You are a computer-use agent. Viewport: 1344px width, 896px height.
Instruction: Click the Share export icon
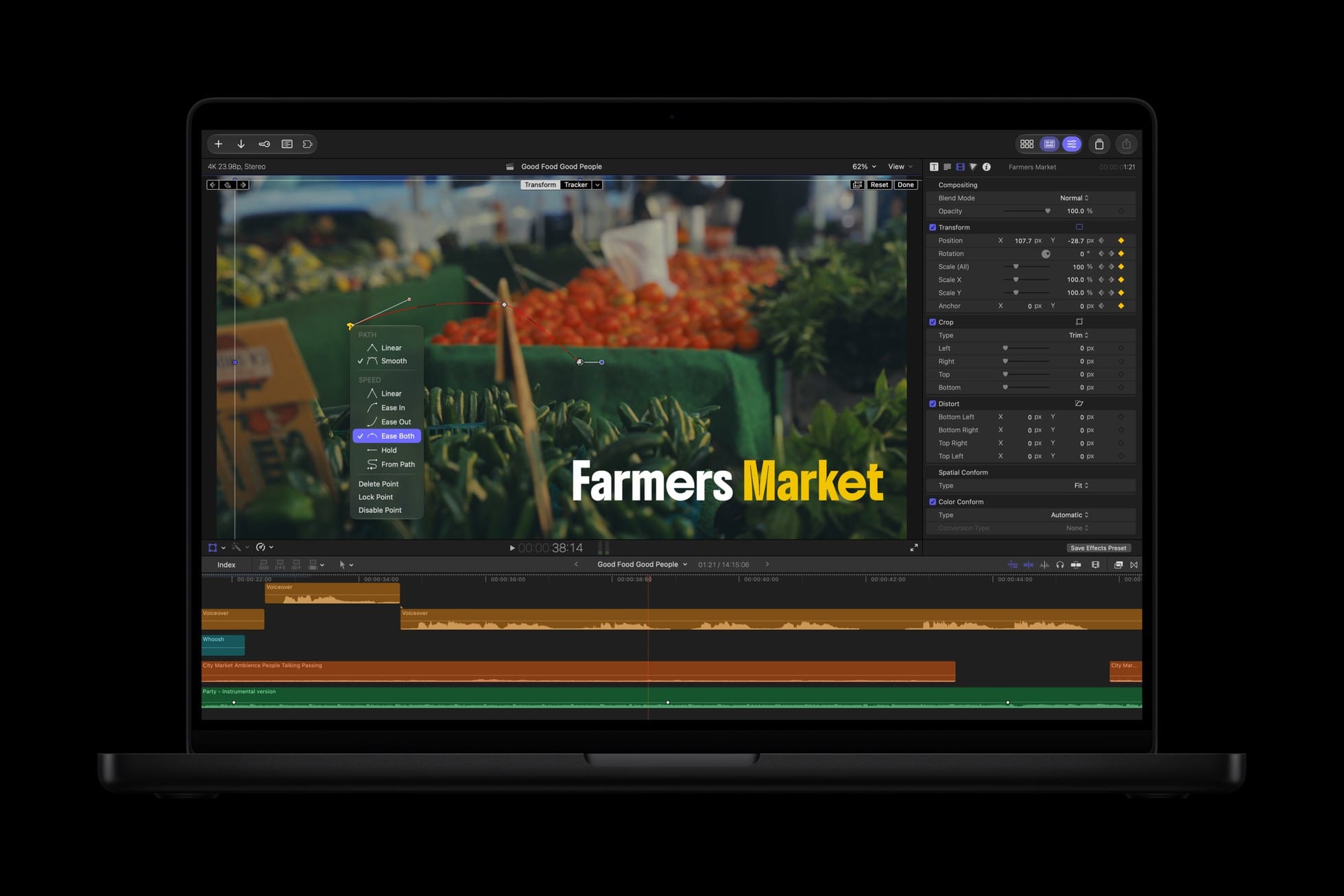coord(1126,144)
